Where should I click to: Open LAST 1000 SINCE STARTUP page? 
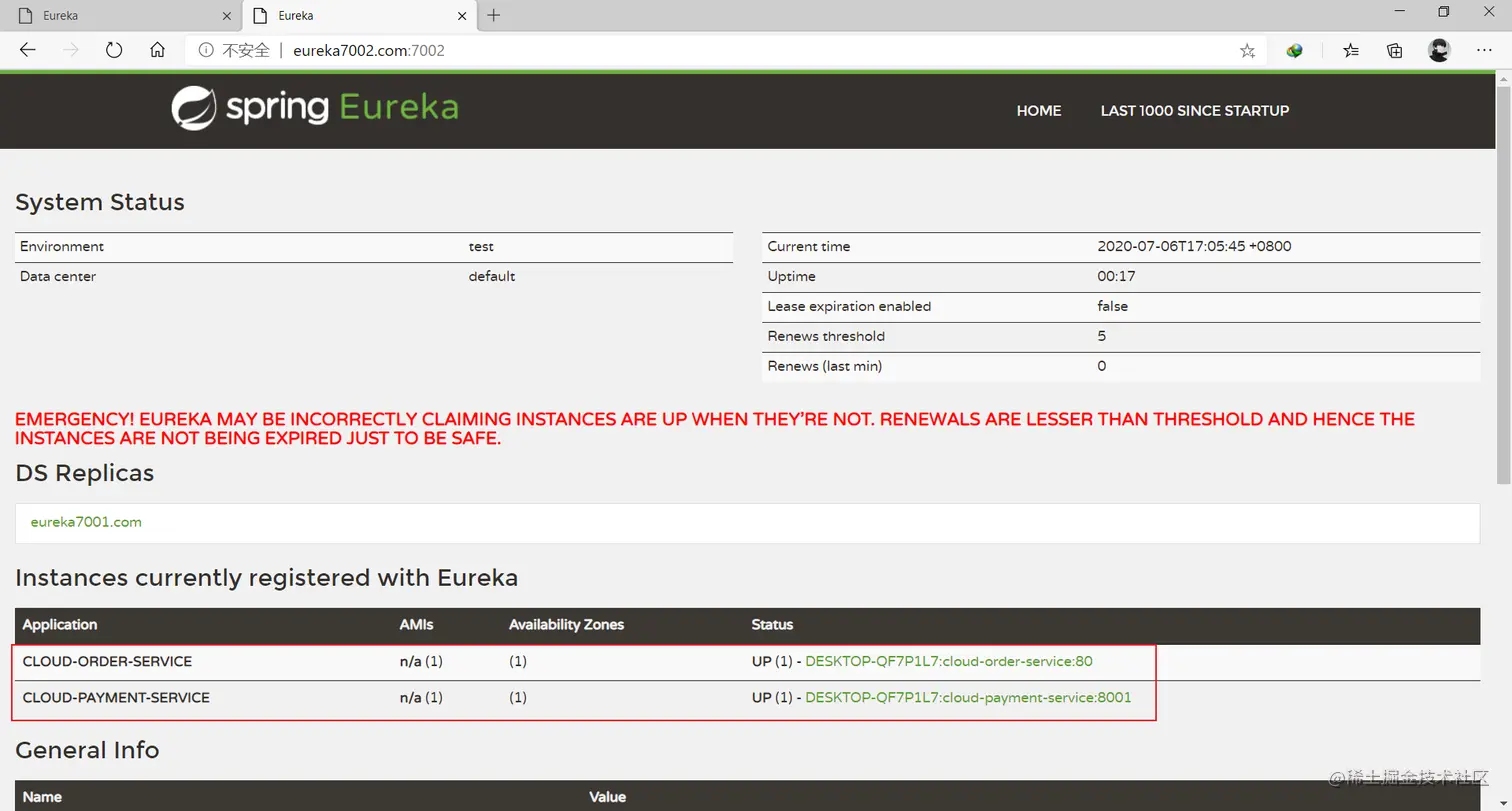point(1195,111)
